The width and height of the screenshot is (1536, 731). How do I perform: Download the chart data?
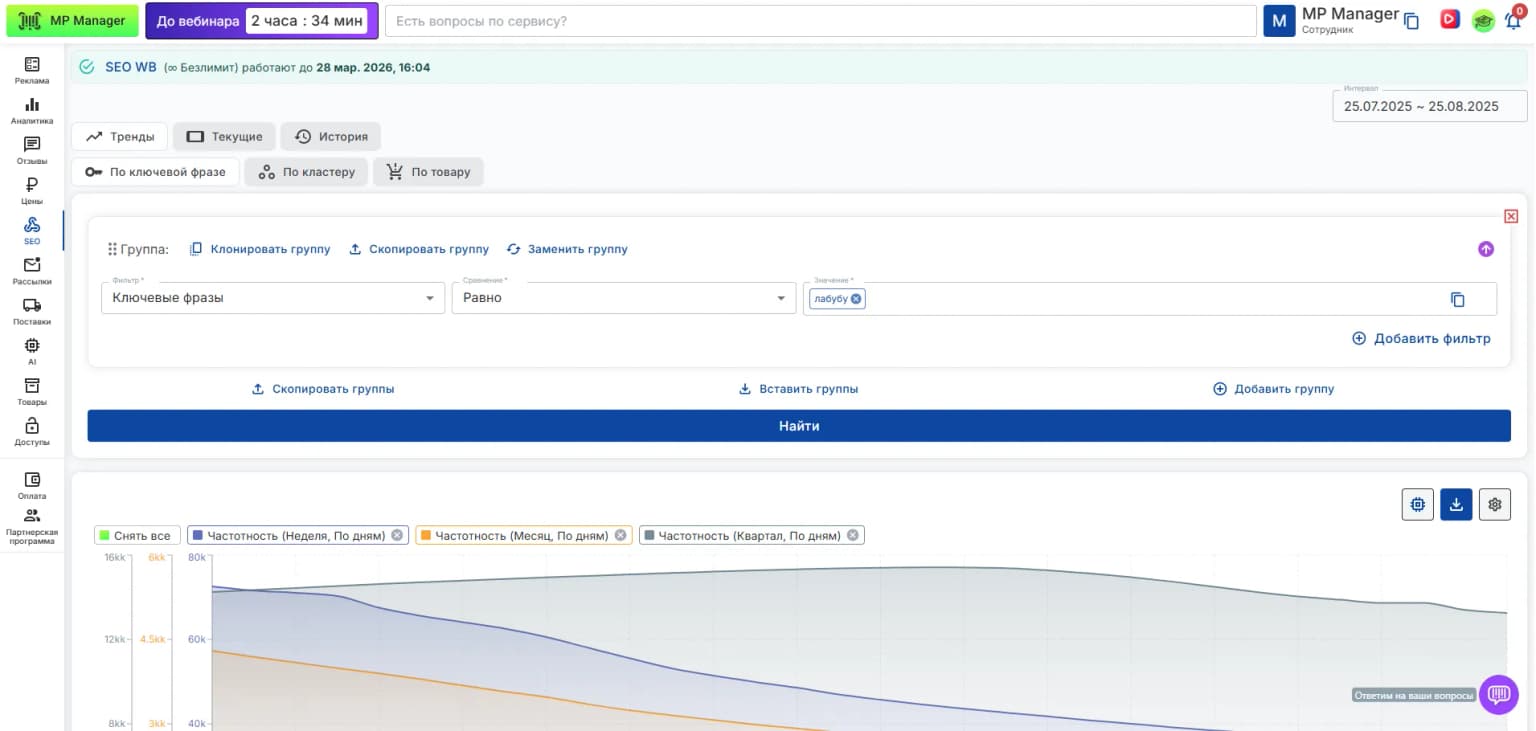pyautogui.click(x=1456, y=505)
